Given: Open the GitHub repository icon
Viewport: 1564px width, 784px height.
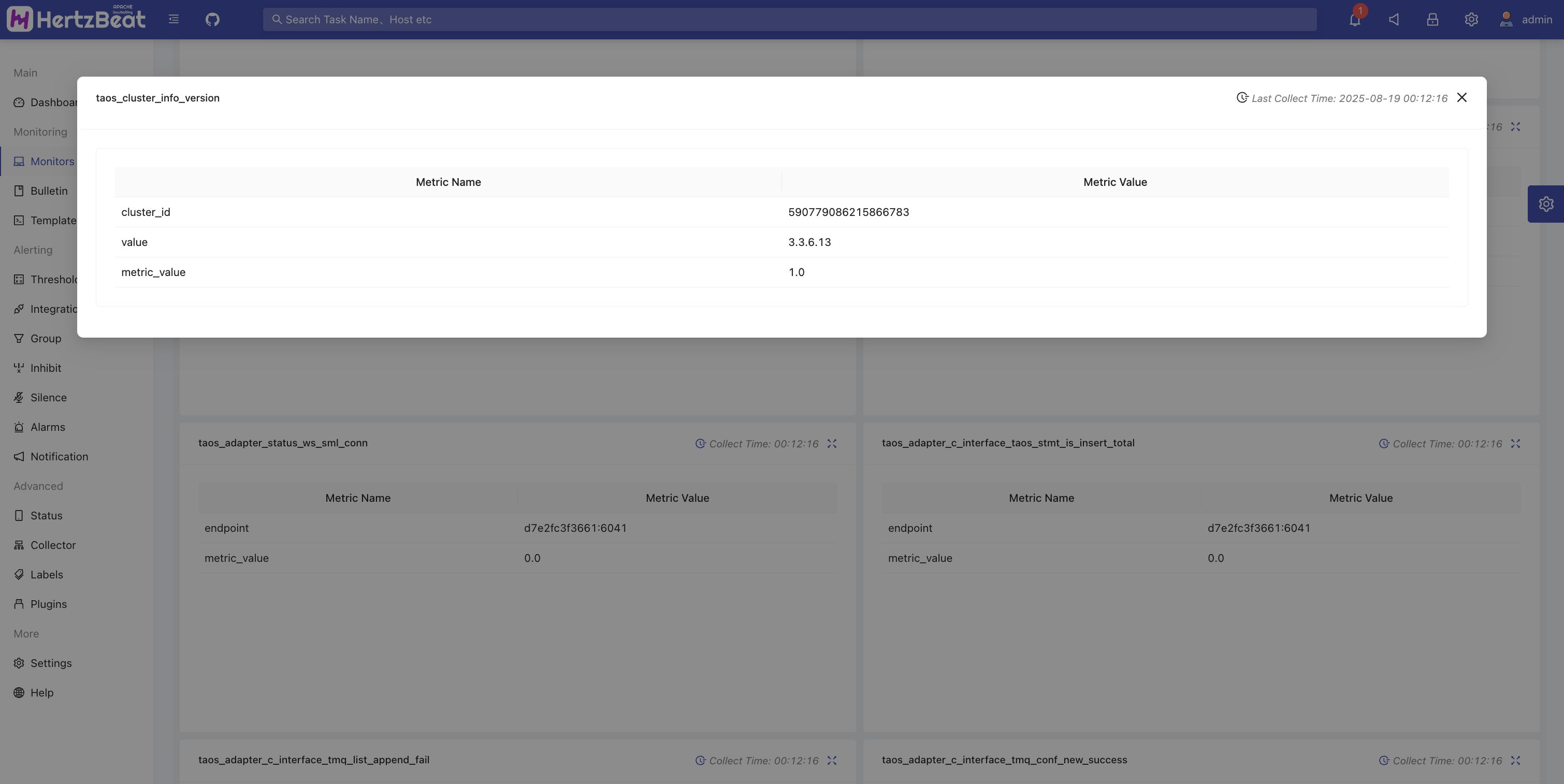Looking at the screenshot, I should coord(212,20).
